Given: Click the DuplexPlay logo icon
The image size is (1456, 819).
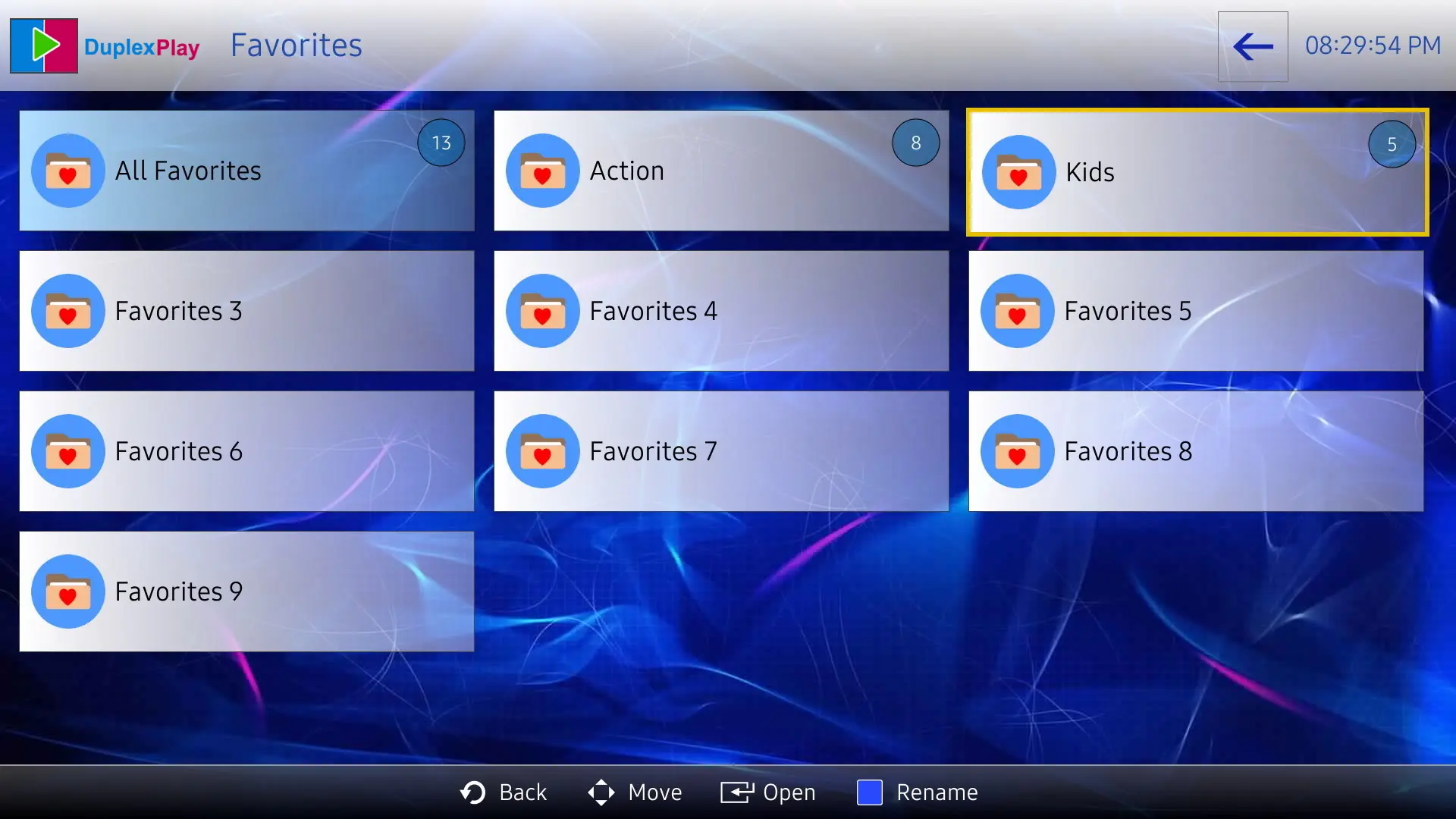Looking at the screenshot, I should [44, 46].
